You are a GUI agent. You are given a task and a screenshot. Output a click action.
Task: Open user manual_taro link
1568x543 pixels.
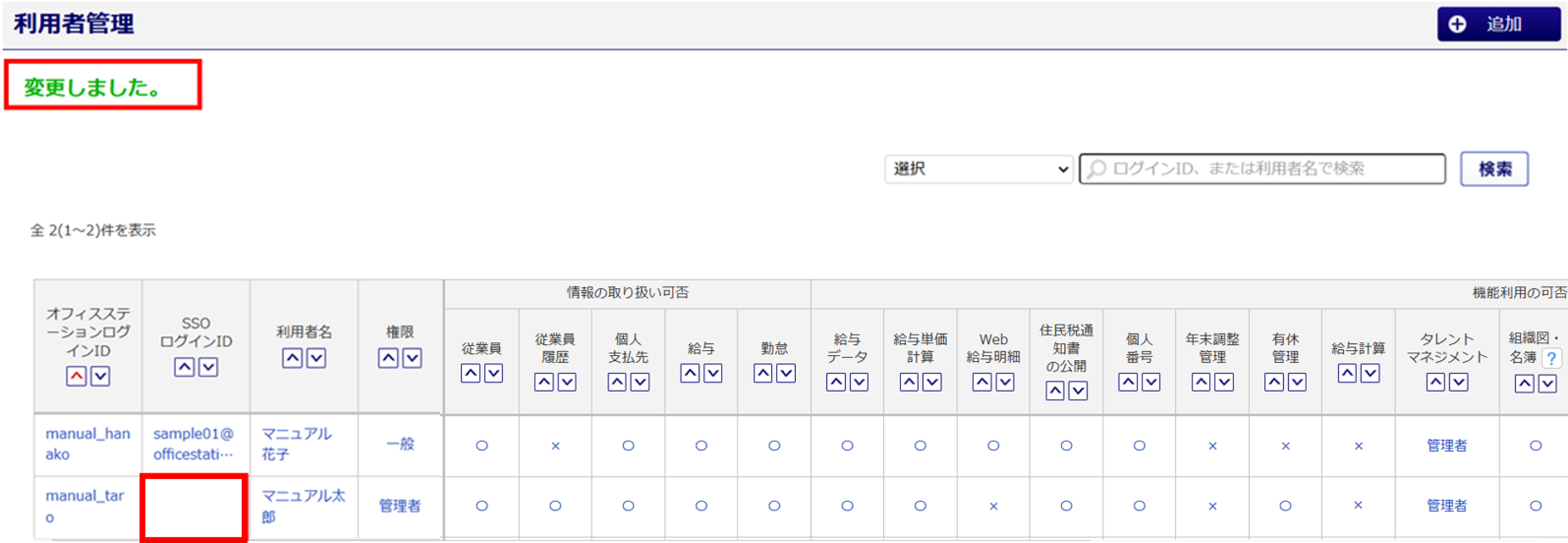pyautogui.click(x=85, y=506)
